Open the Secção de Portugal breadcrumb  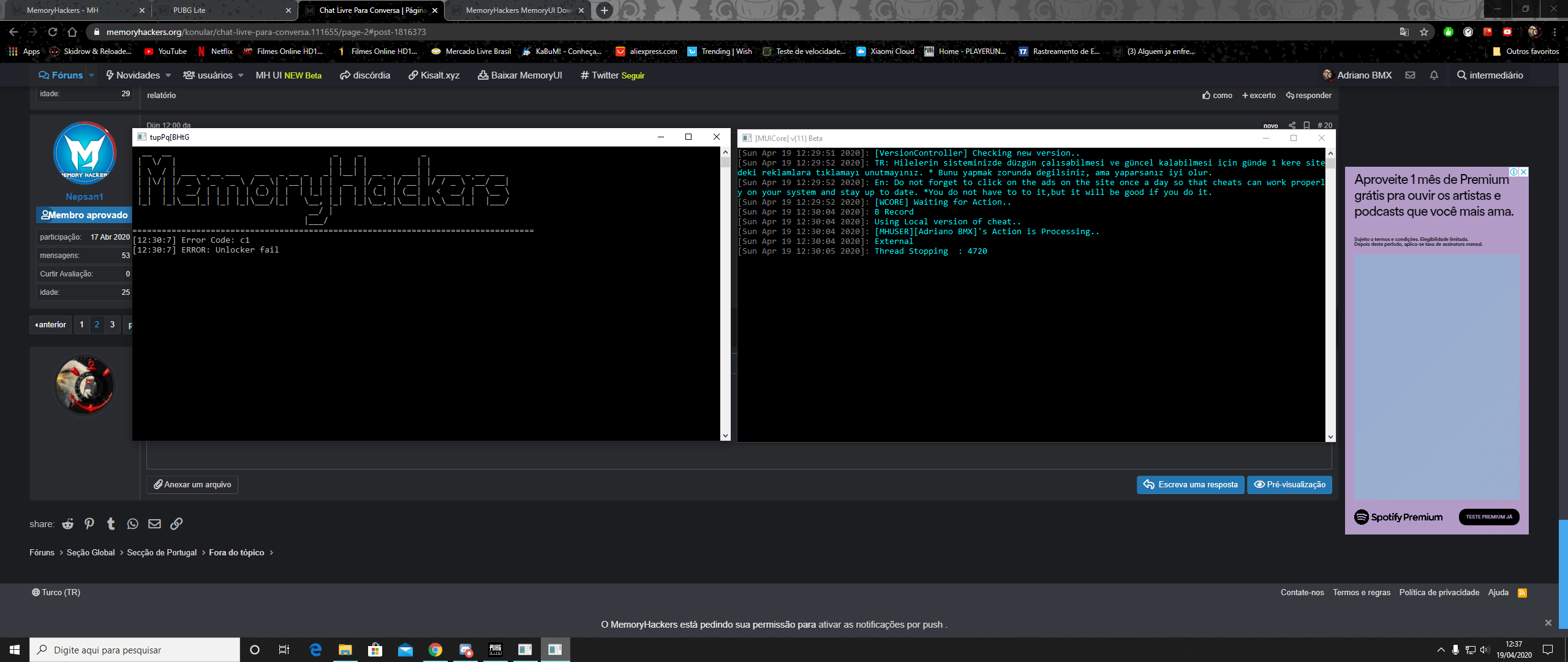(x=162, y=553)
